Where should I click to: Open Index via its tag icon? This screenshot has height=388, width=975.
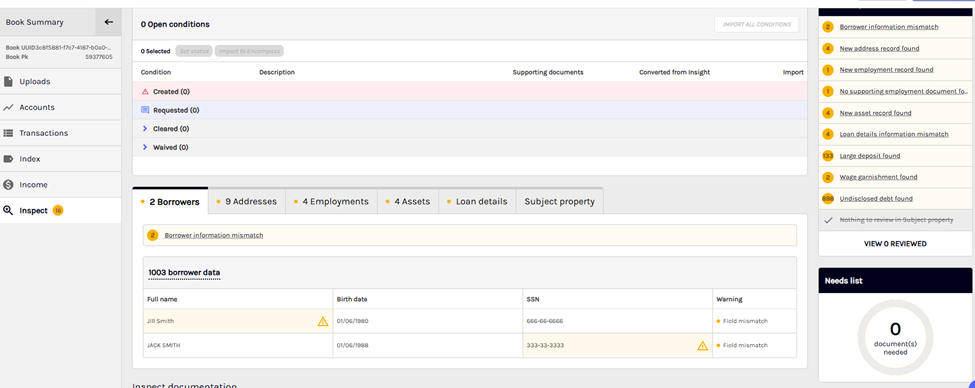point(8,159)
